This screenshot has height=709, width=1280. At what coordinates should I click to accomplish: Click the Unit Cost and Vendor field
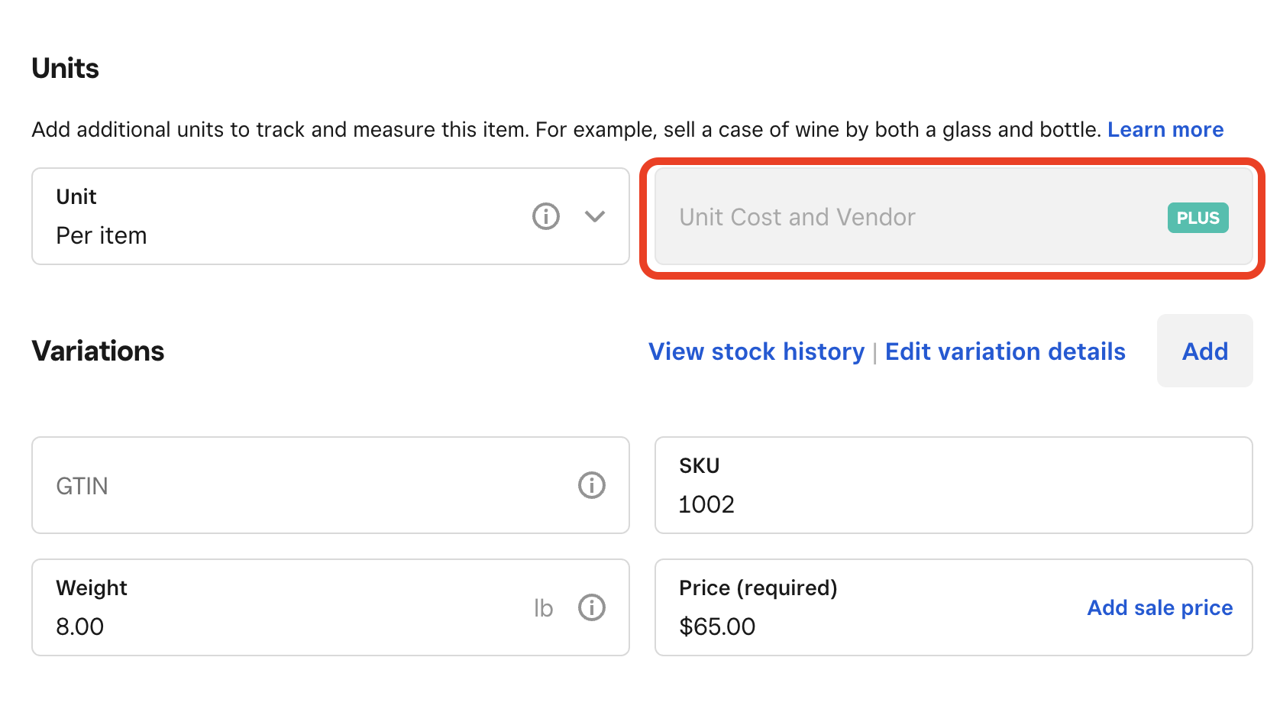coord(900,218)
